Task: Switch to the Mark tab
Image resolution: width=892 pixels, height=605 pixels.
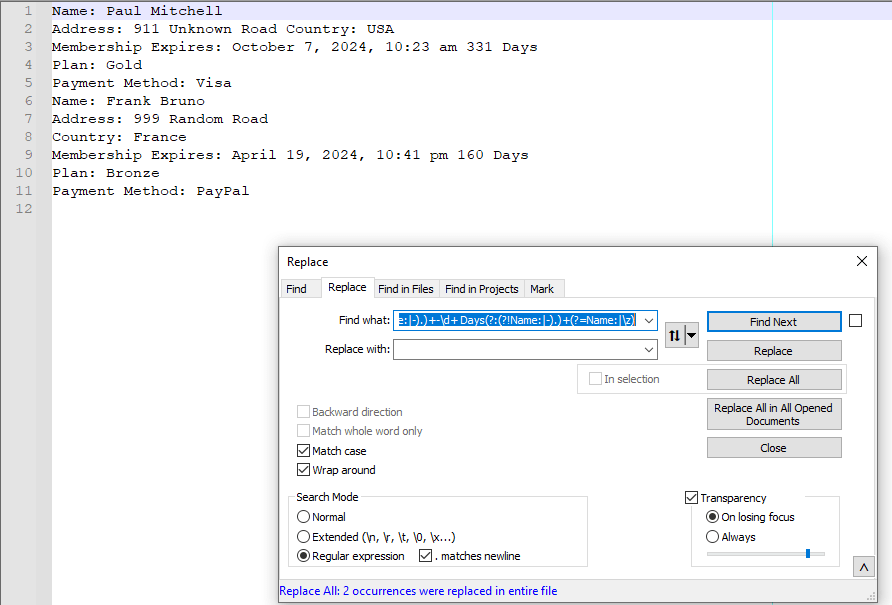Action: click(543, 288)
